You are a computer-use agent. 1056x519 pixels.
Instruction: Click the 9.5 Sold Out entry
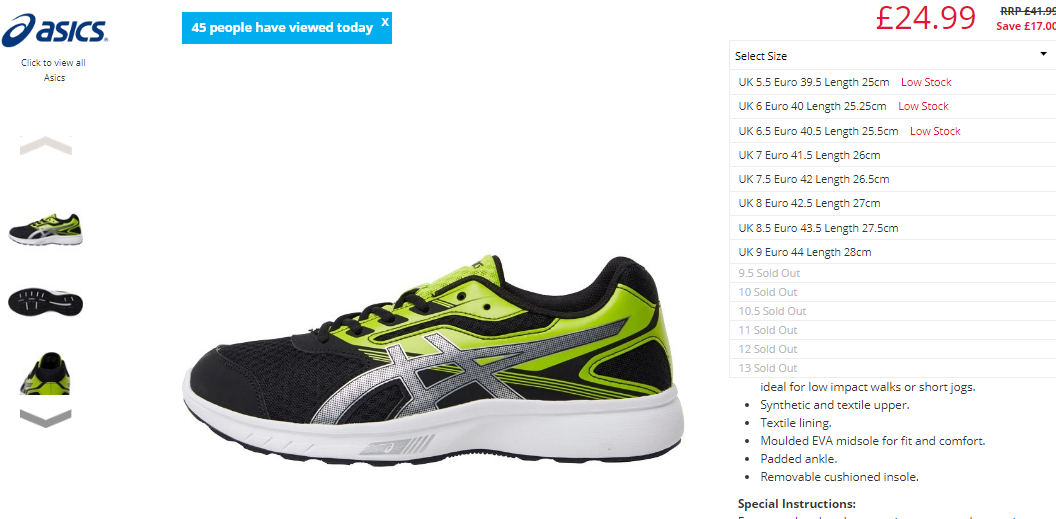pyautogui.click(x=892, y=273)
